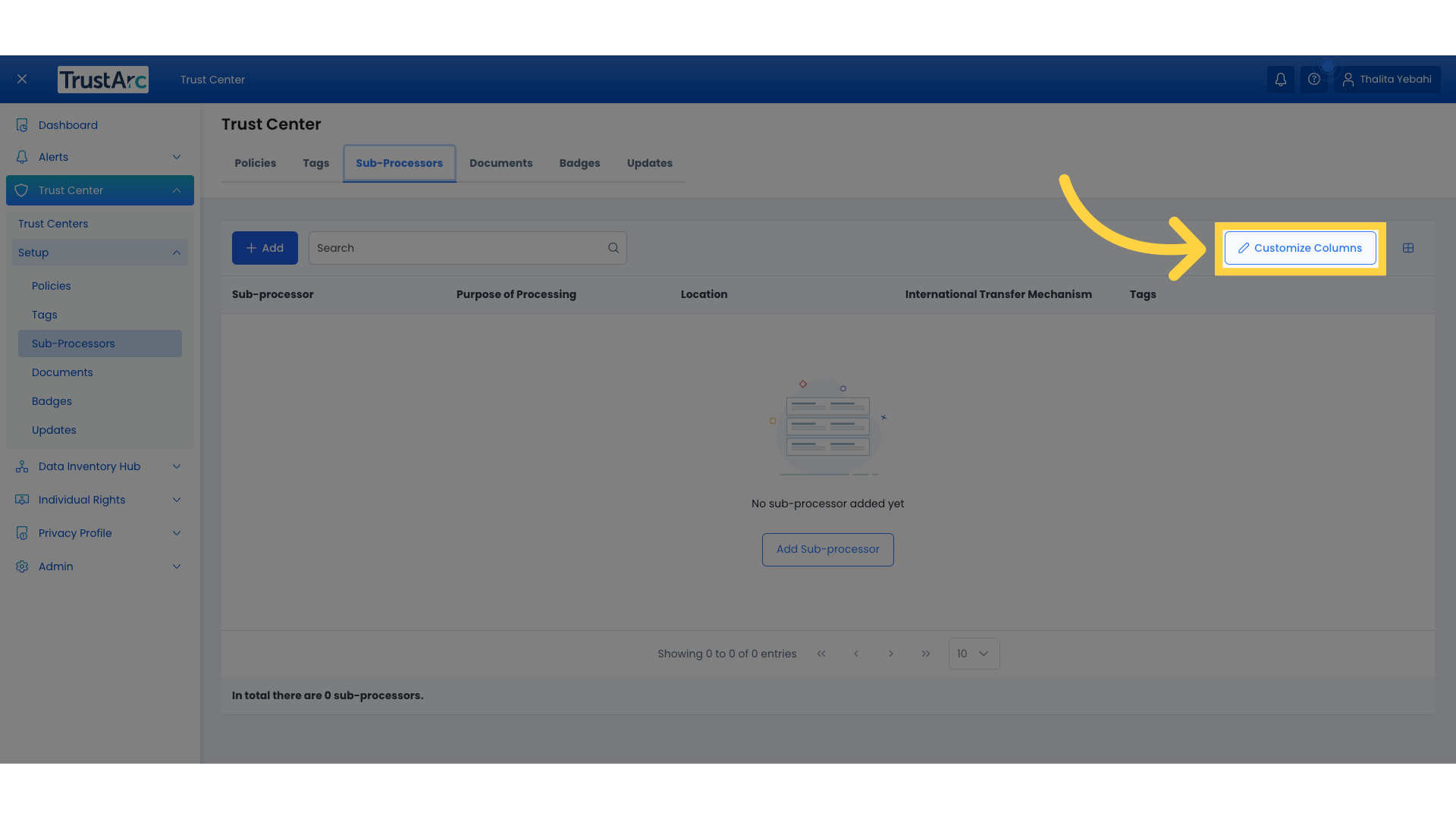Image resolution: width=1456 pixels, height=819 pixels.
Task: Click the Data Inventory Hub icon
Action: tap(22, 466)
